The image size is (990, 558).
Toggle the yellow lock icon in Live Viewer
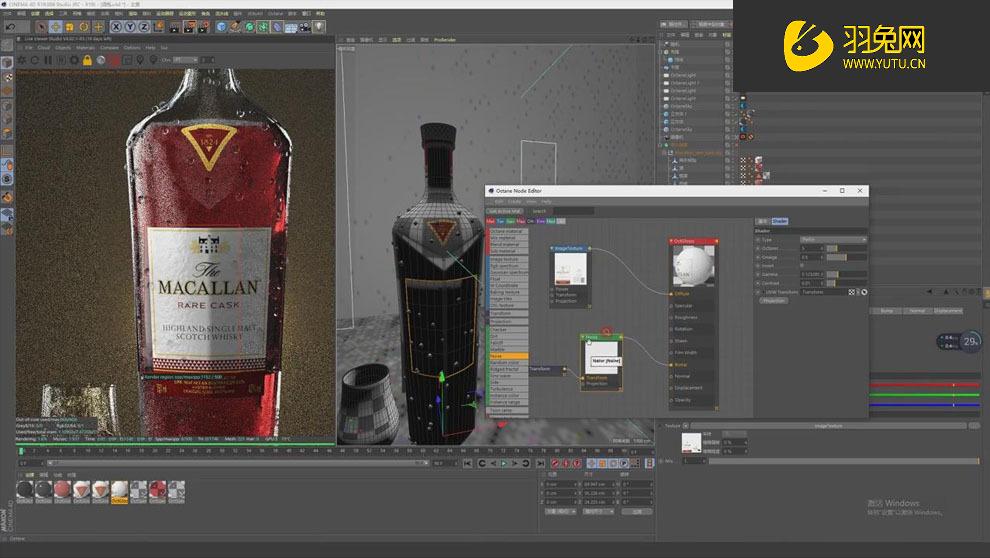(x=87, y=60)
